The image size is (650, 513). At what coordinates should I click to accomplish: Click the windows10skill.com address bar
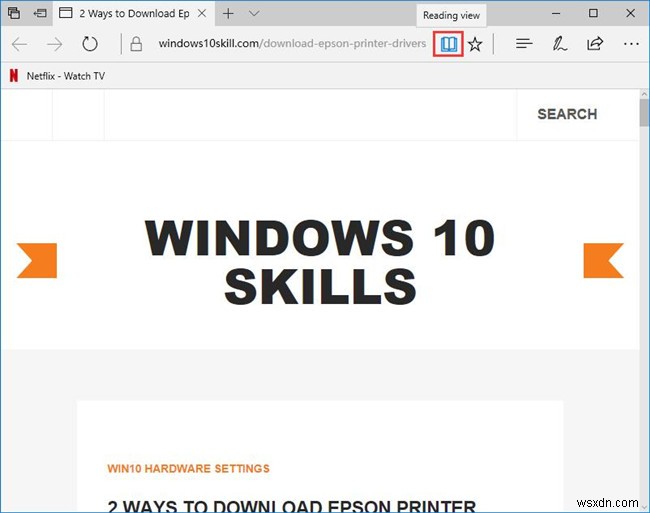point(292,44)
